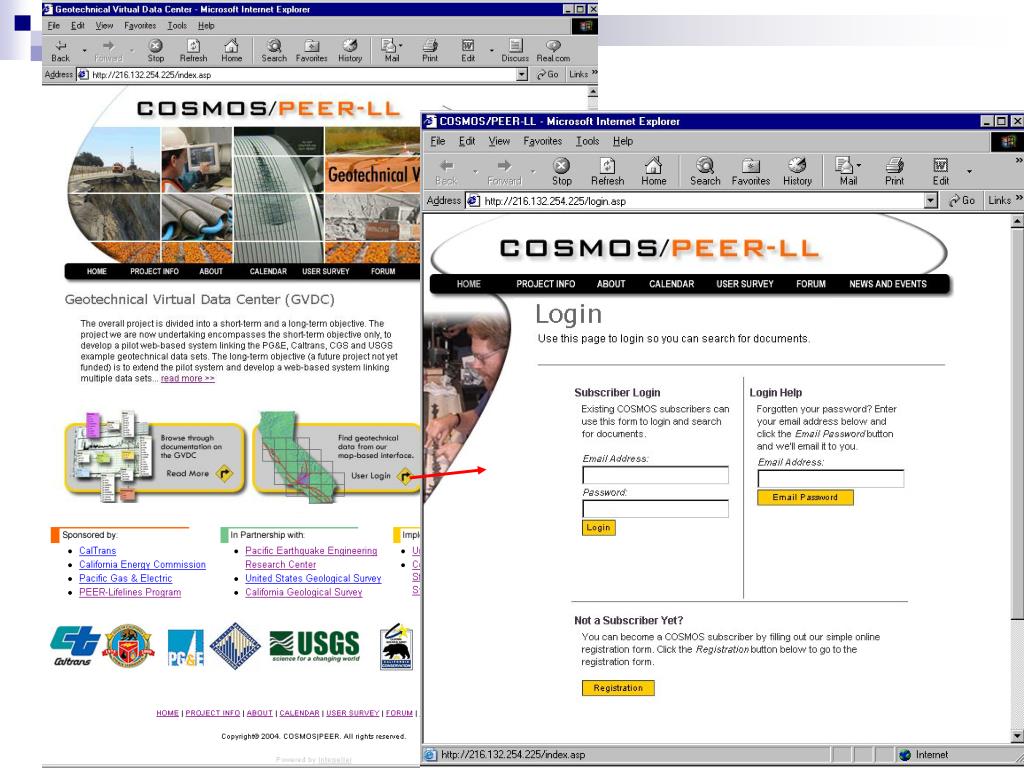Click Go in Geotechnical Data Center address bar
Viewport: 1024px width, 768px height.
pos(548,74)
